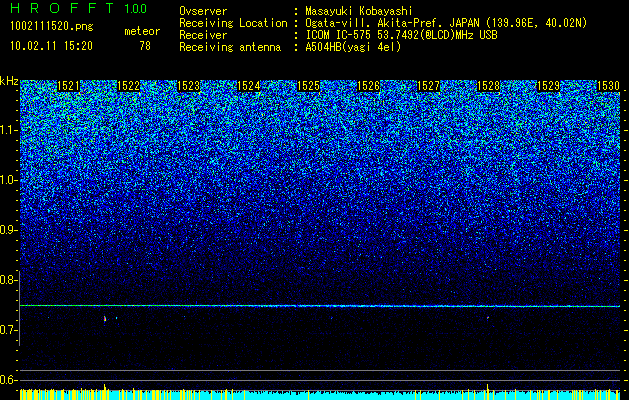This screenshot has width=629, height=400.
Task: Click the 1.1 frequency axis label
Action: click(8, 130)
